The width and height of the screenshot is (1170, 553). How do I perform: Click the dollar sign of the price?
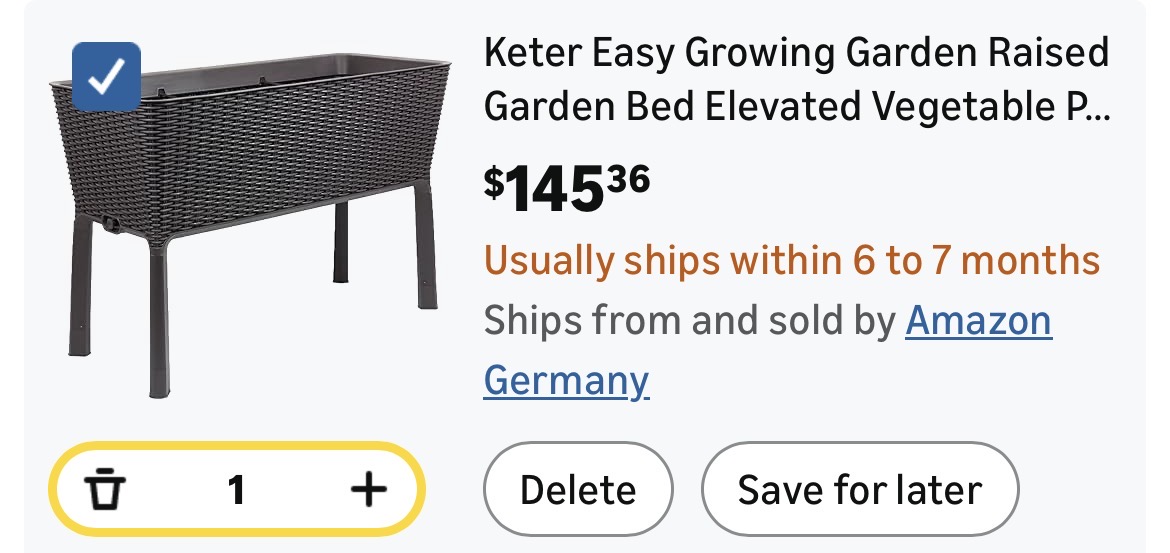(x=494, y=181)
